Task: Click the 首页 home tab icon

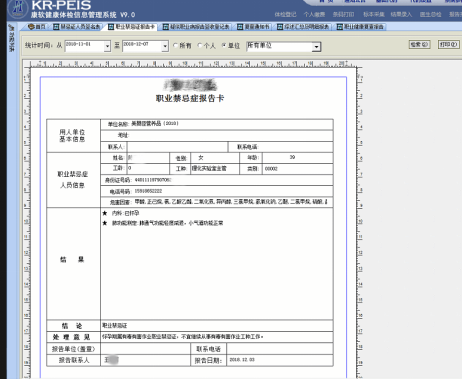Action: (x=31, y=27)
